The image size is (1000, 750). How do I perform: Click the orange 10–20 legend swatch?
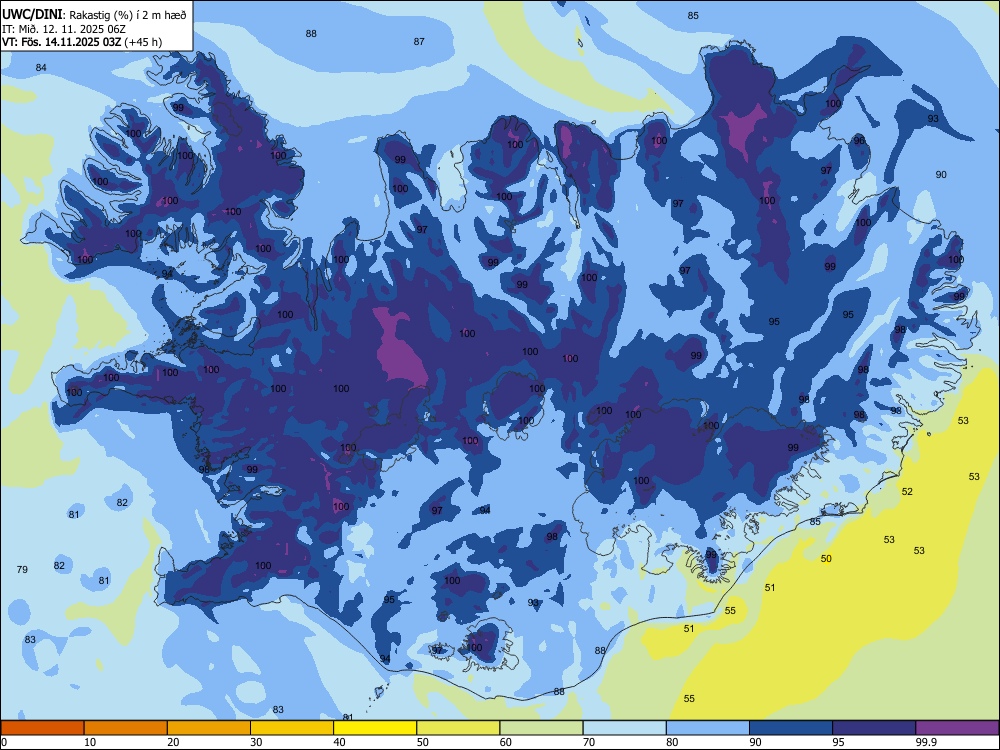(x=126, y=728)
